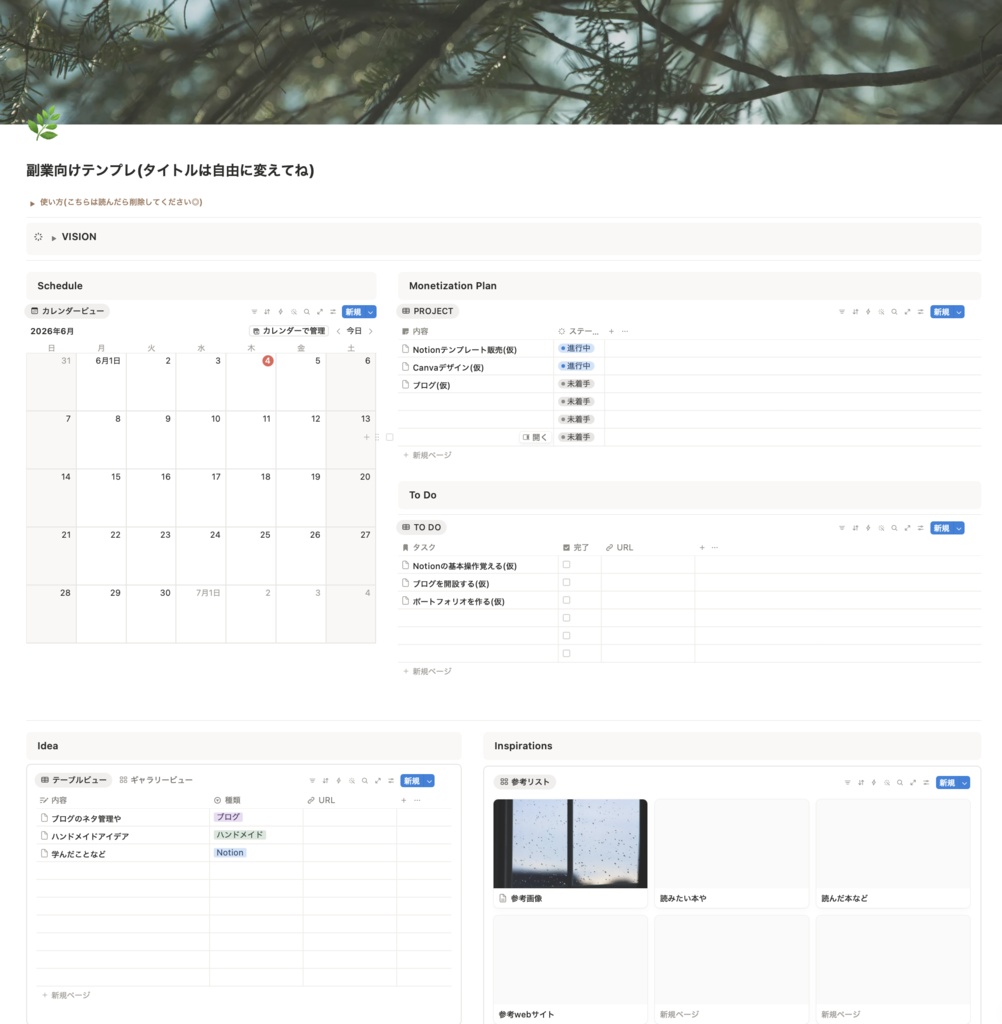This screenshot has height=1024, width=1002.
Task: Jump to 今日 in the calendar
Action: (x=354, y=331)
